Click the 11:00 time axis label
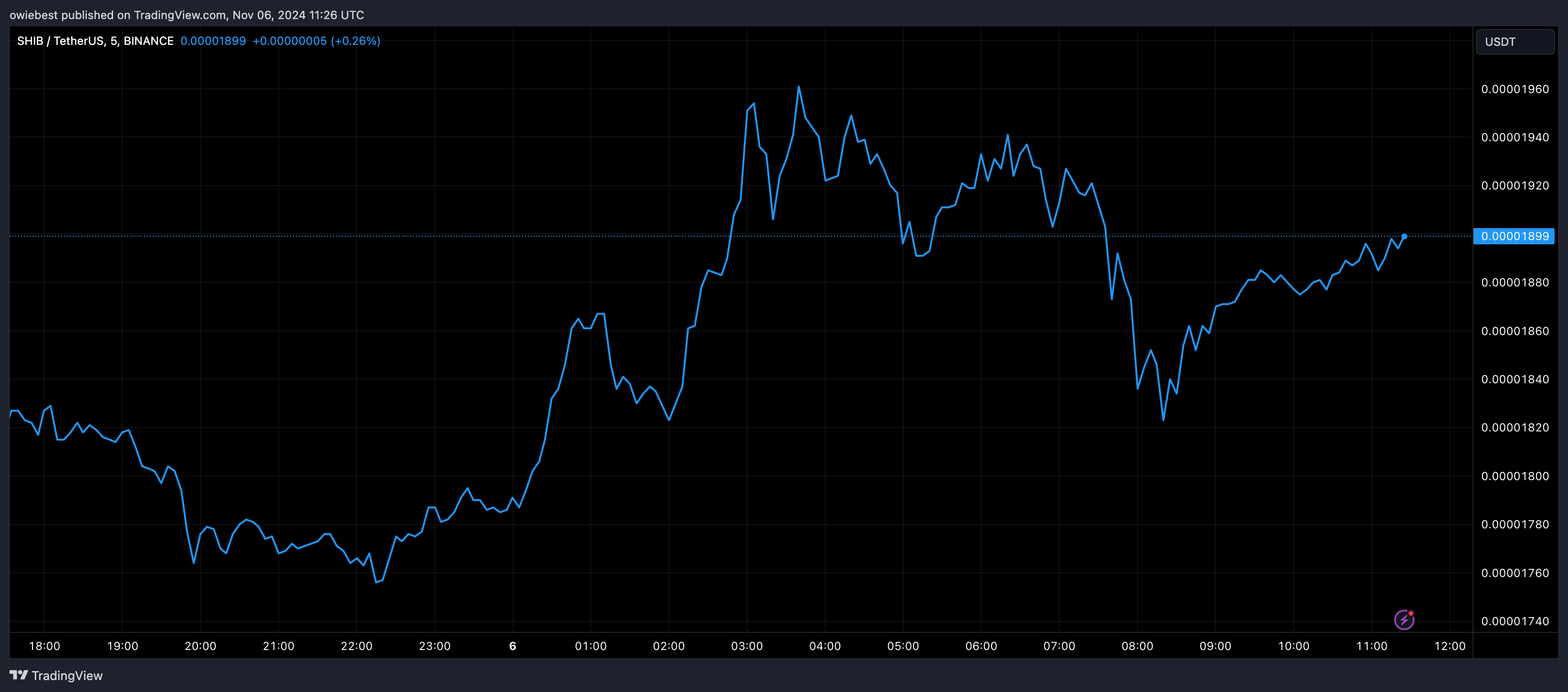Viewport: 1568px width, 692px height. [1371, 646]
